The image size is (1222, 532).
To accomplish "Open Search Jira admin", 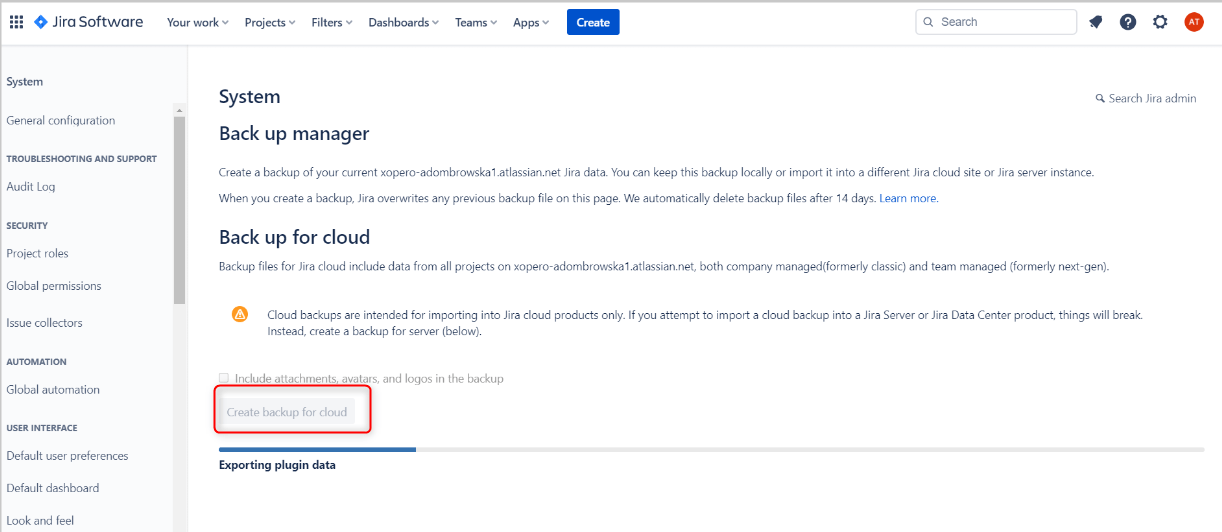I will tap(1146, 98).
